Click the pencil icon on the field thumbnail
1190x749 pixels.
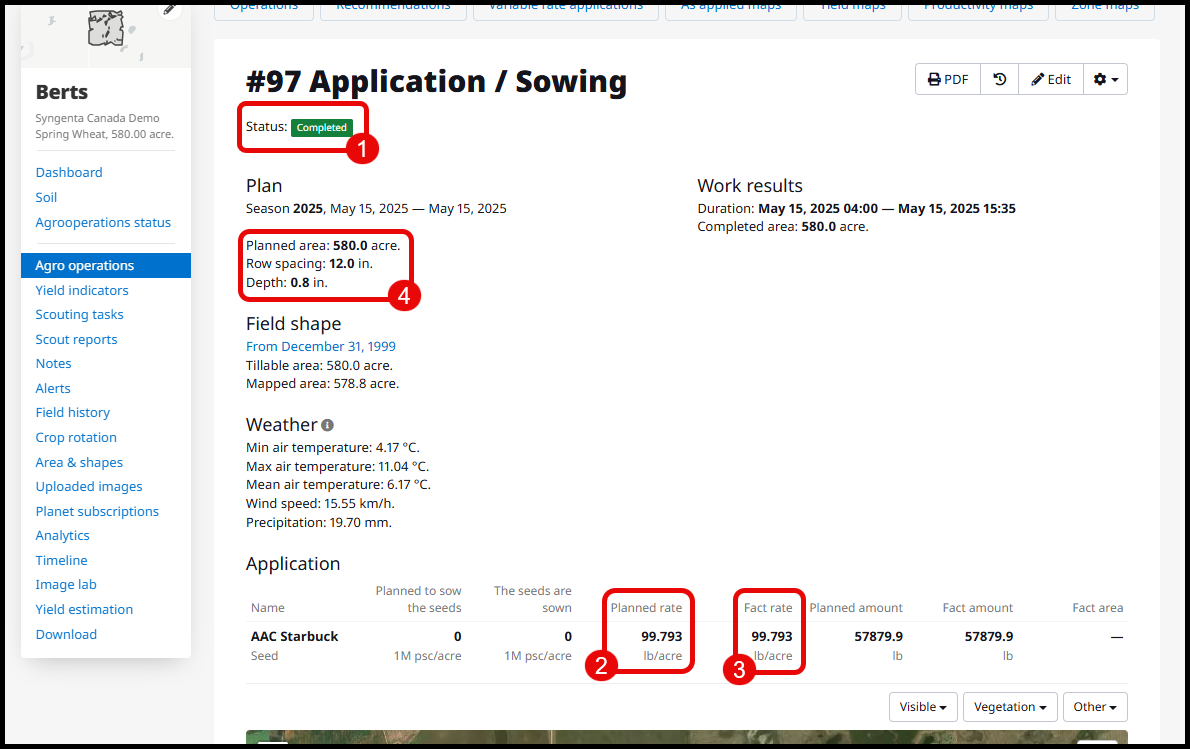point(171,9)
